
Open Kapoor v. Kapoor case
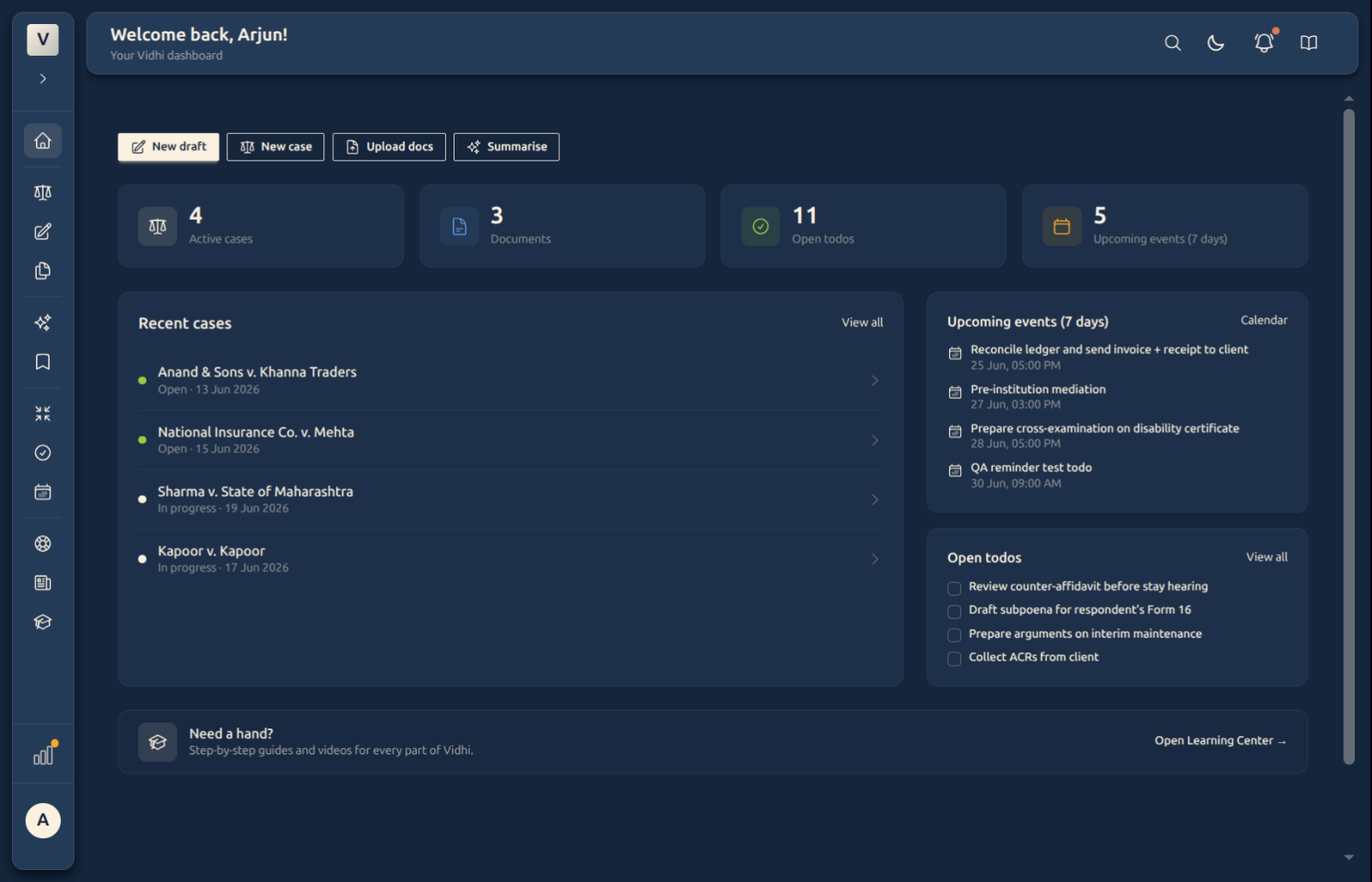[x=510, y=559]
